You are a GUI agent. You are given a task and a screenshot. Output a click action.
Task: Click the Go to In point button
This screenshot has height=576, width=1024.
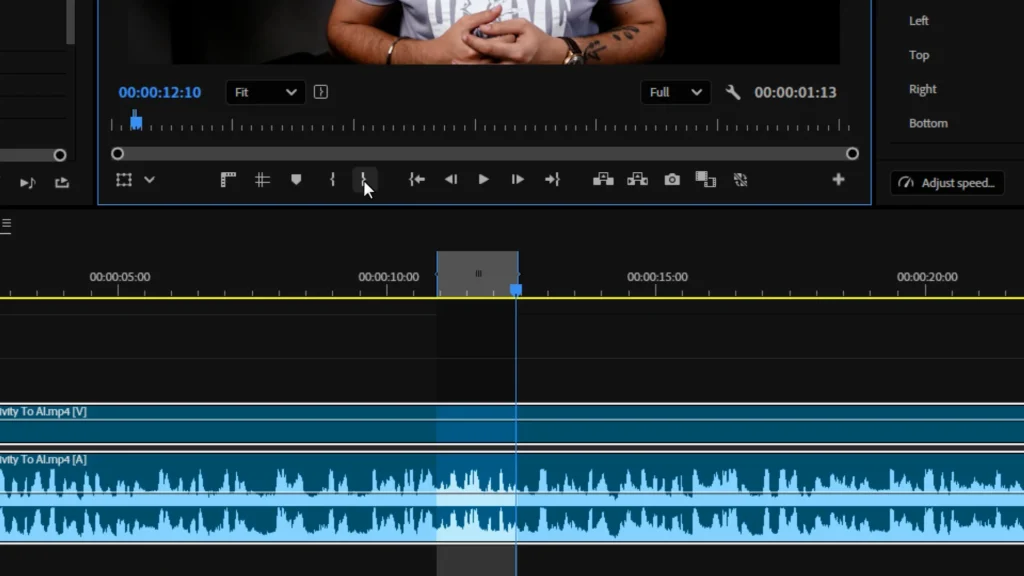(417, 180)
